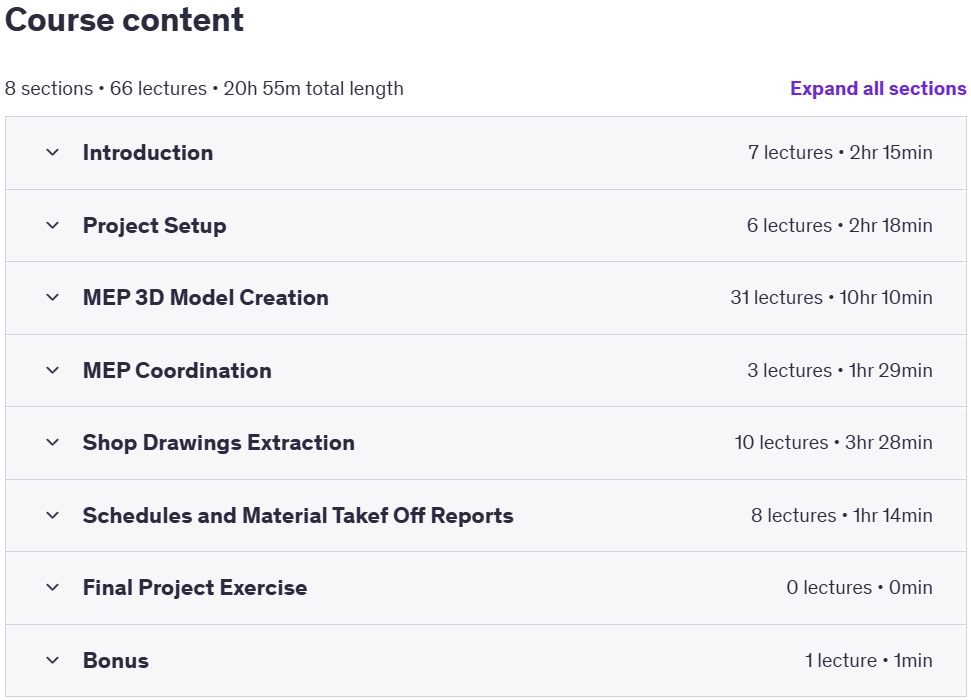
Task: Expand the Introduction section chevron
Action: [53, 152]
